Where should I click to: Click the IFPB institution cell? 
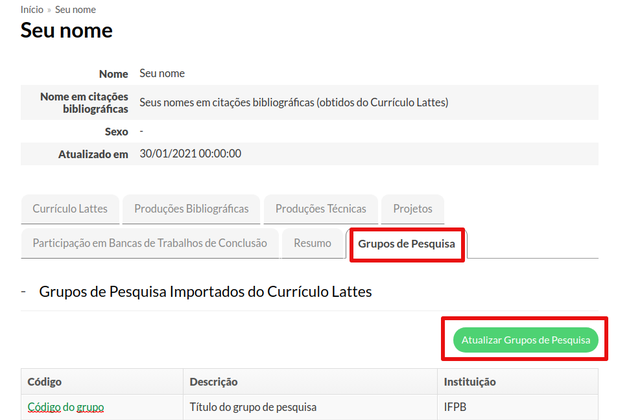(x=455, y=407)
